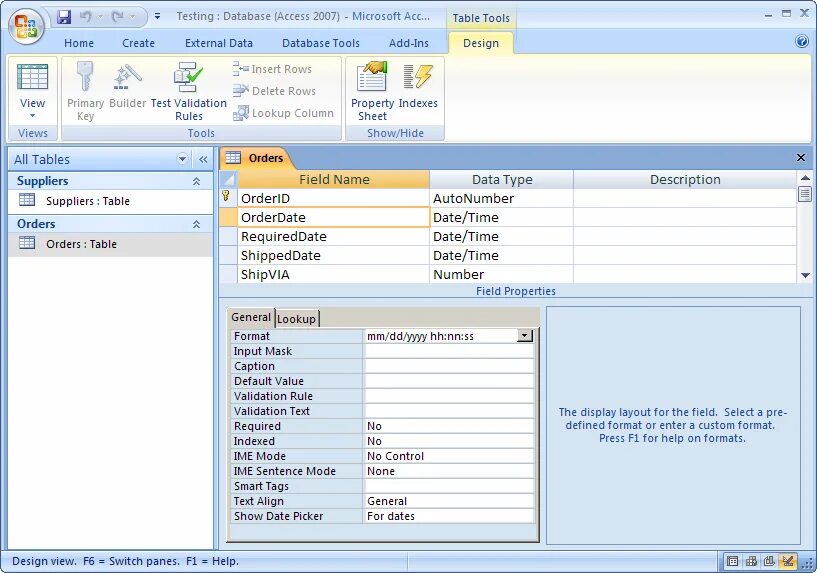Save with the Quick Access floppy icon
Image resolution: width=817 pixels, height=573 pixels.
click(64, 17)
